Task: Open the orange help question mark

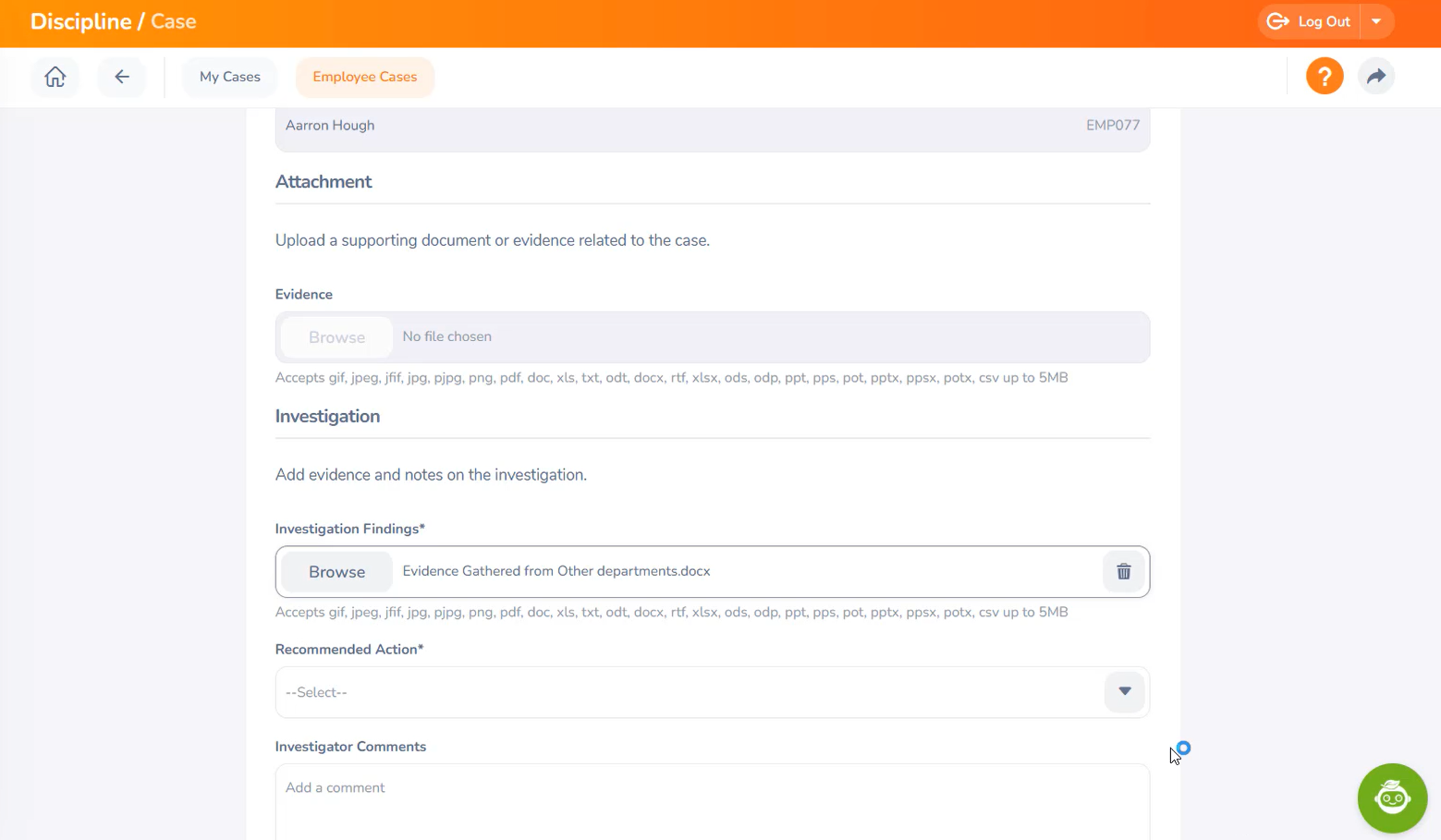Action: [1324, 76]
